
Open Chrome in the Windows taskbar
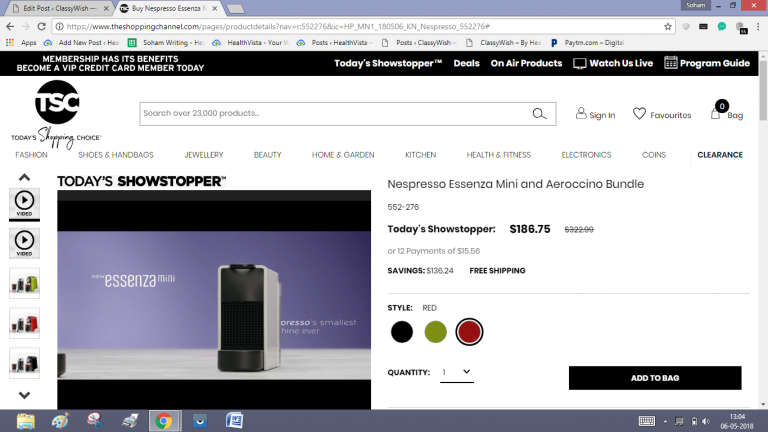pyautogui.click(x=164, y=420)
